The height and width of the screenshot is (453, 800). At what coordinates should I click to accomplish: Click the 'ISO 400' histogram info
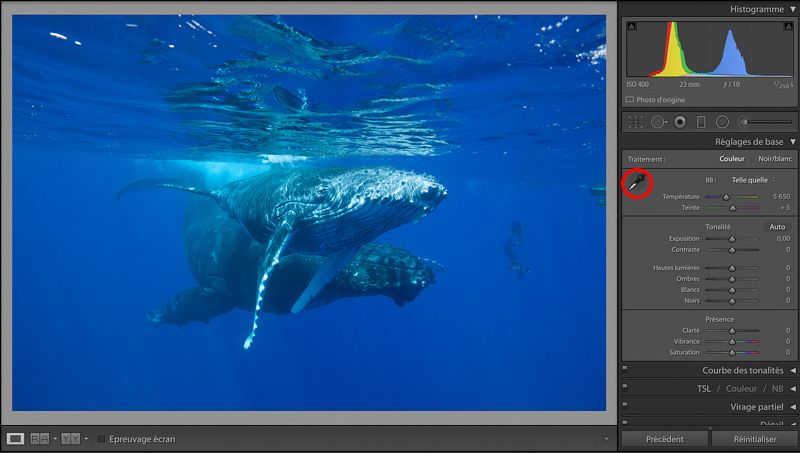pyautogui.click(x=637, y=84)
